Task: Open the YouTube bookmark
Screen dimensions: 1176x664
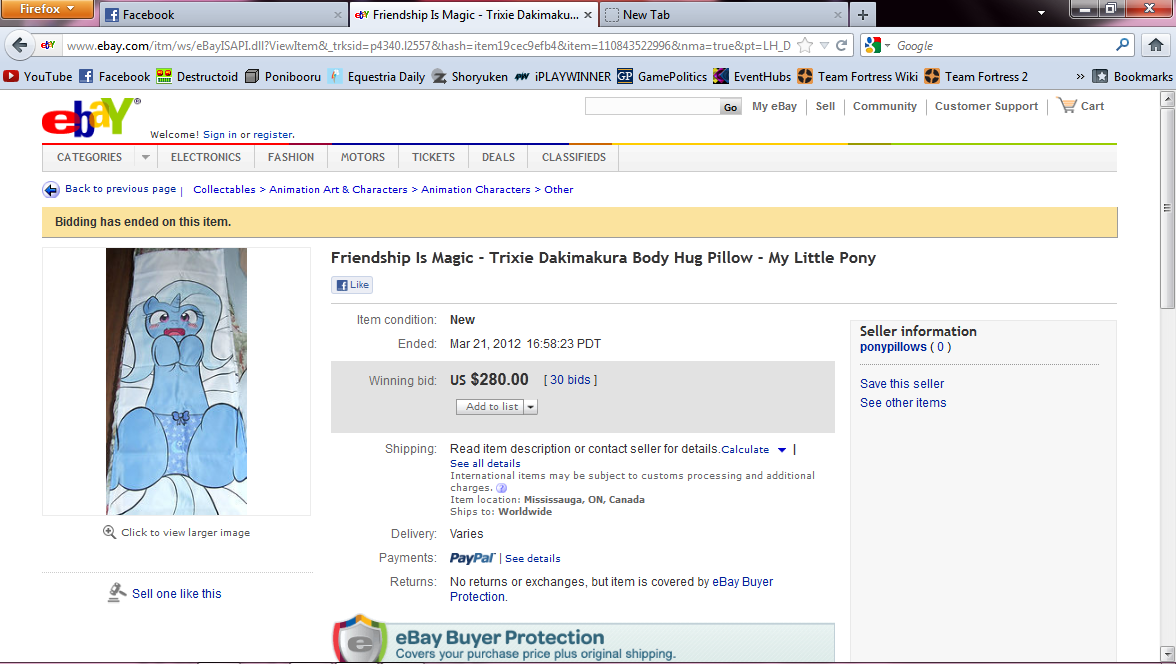Action: point(38,77)
